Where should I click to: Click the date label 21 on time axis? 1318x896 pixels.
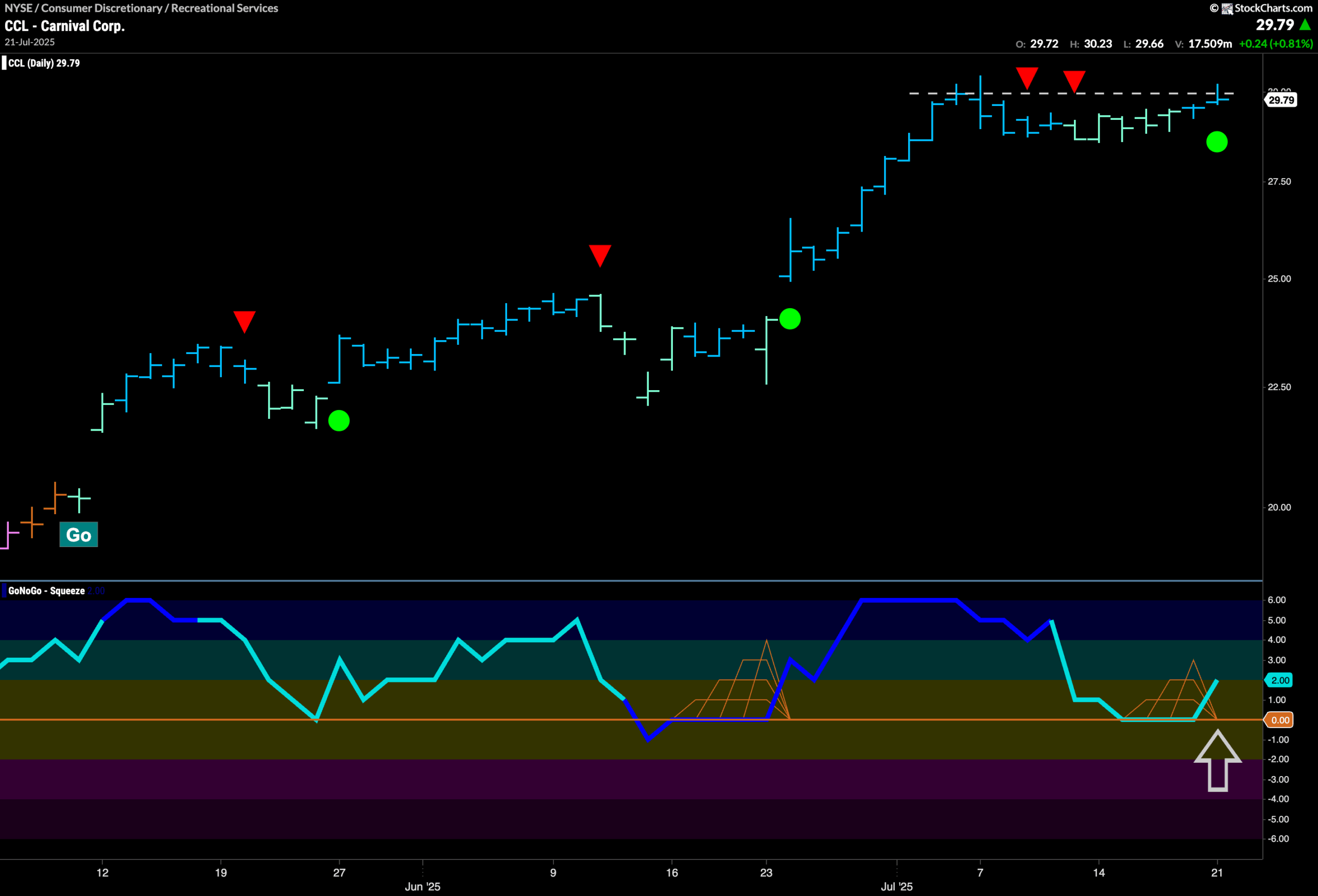coord(1217,872)
